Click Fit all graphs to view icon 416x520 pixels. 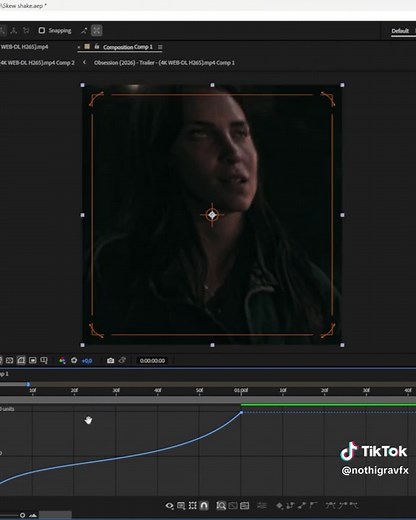click(x=245, y=506)
